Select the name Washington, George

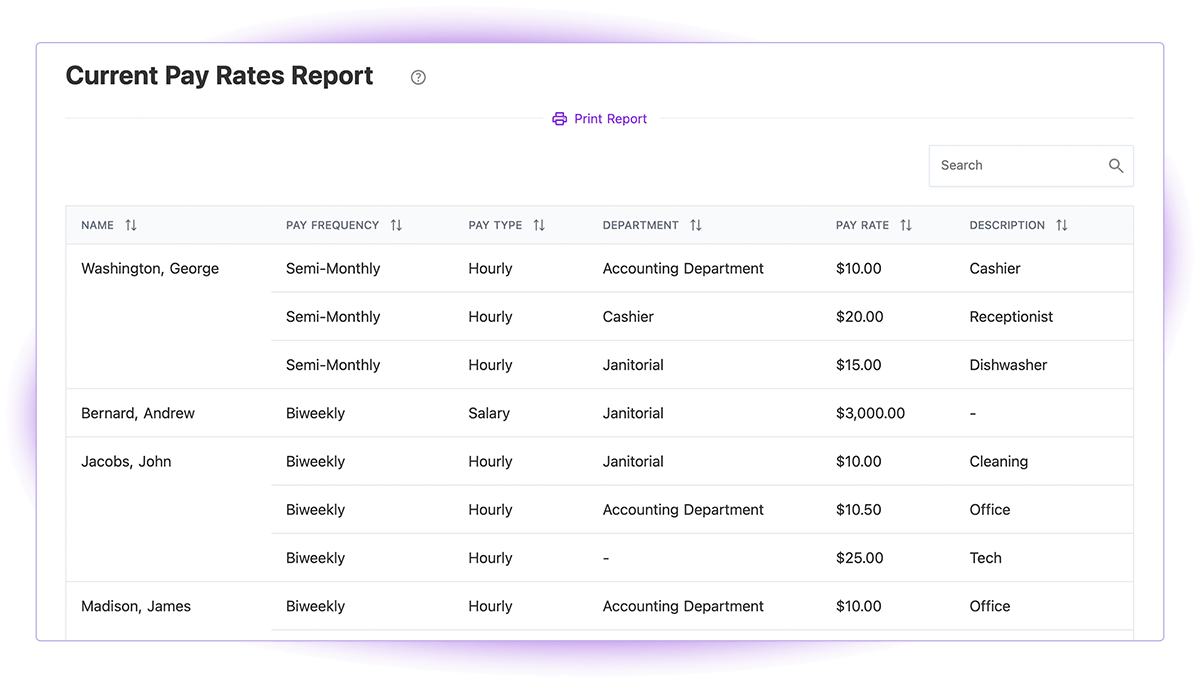click(x=150, y=269)
